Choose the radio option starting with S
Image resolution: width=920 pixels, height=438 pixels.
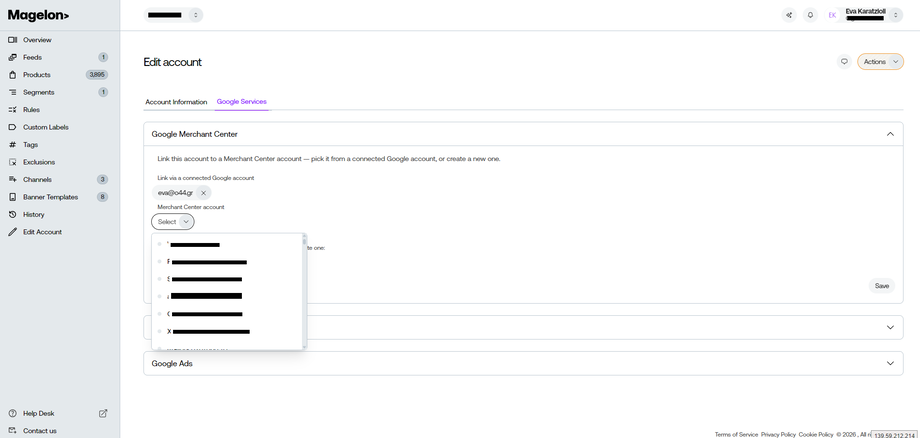[x=160, y=279]
